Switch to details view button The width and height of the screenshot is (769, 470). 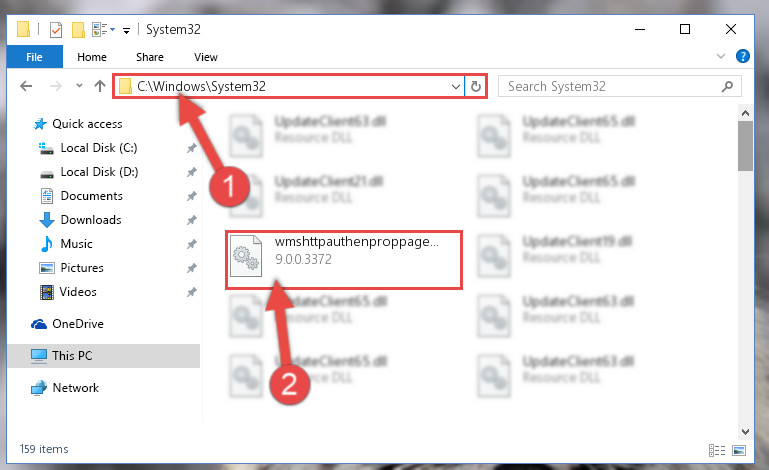(717, 450)
